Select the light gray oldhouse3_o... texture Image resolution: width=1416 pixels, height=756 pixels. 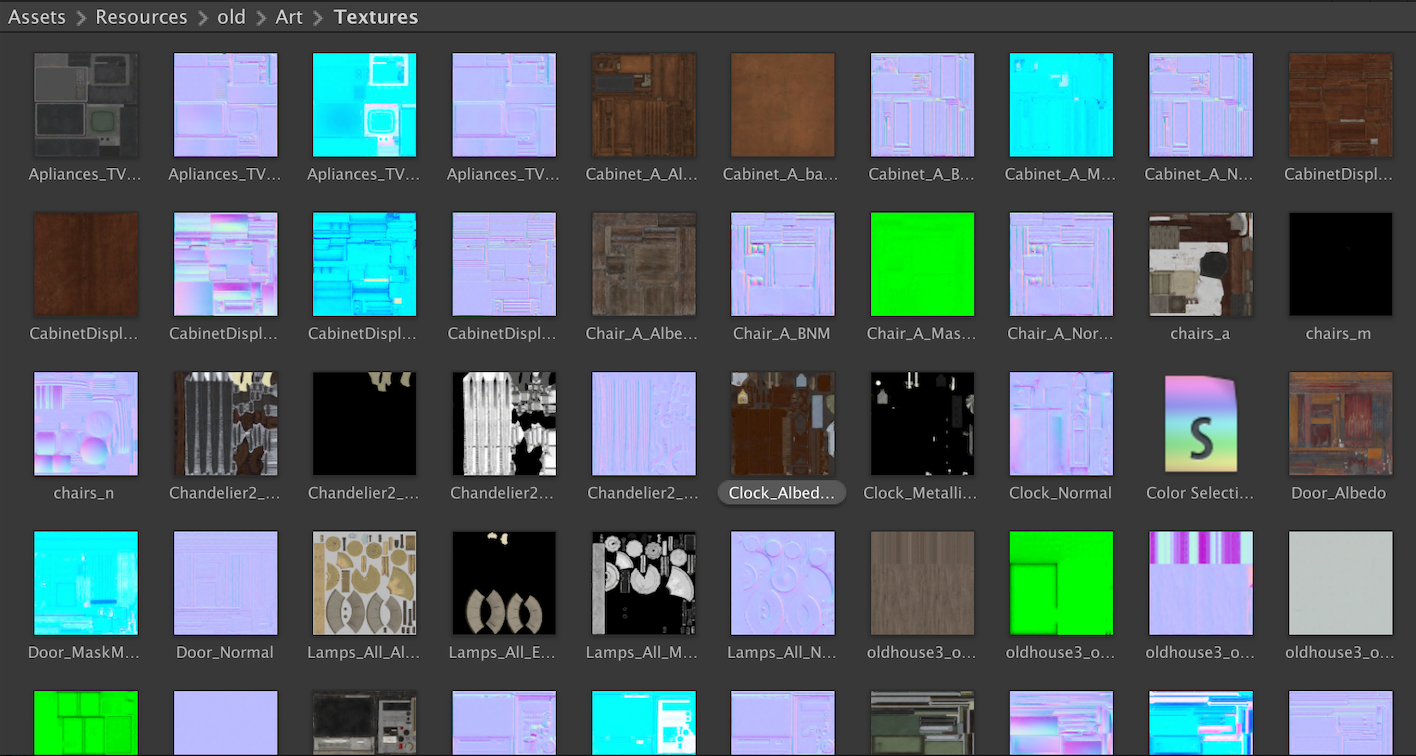coord(1340,583)
